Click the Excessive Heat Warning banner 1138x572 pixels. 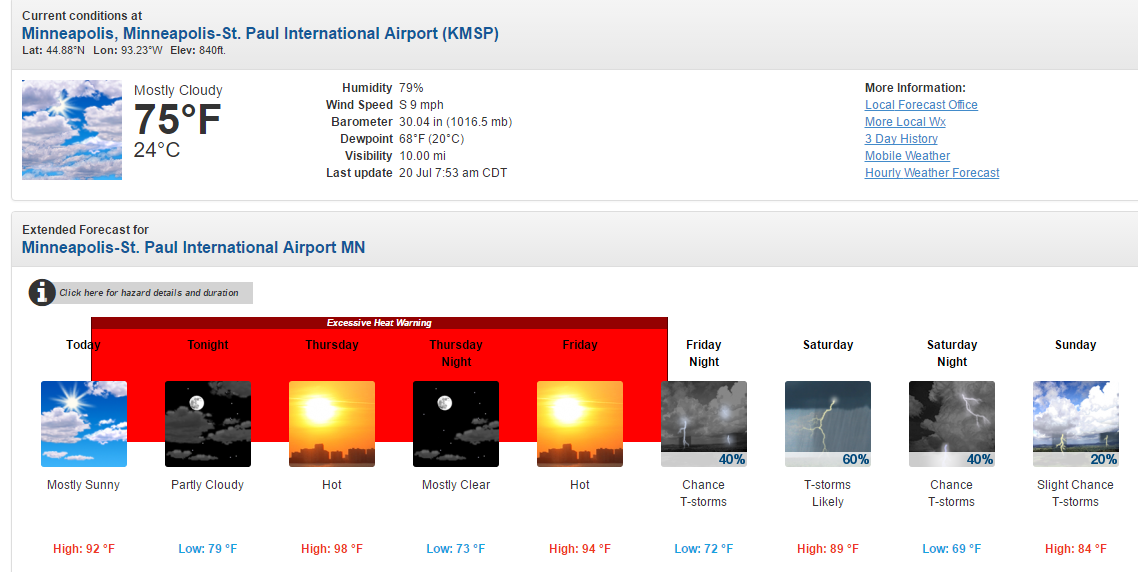(x=379, y=323)
